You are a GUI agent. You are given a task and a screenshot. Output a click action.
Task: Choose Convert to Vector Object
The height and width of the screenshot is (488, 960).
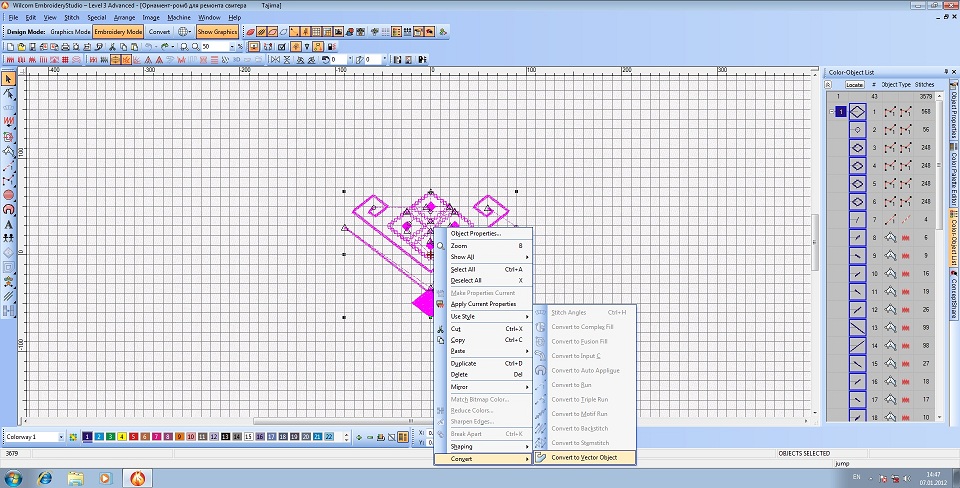[x=584, y=458]
